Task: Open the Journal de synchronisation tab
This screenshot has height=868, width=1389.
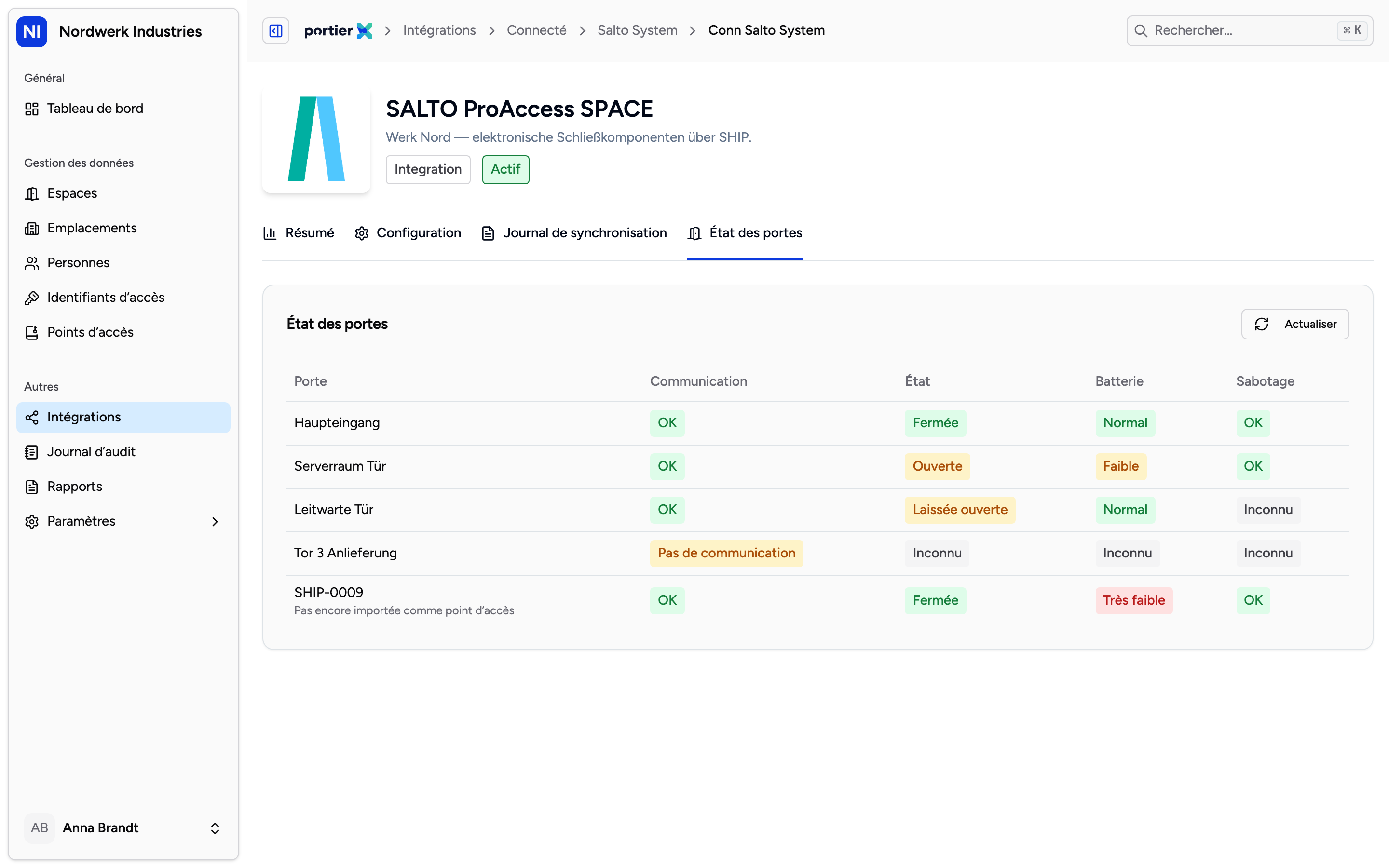Action: pos(574,233)
